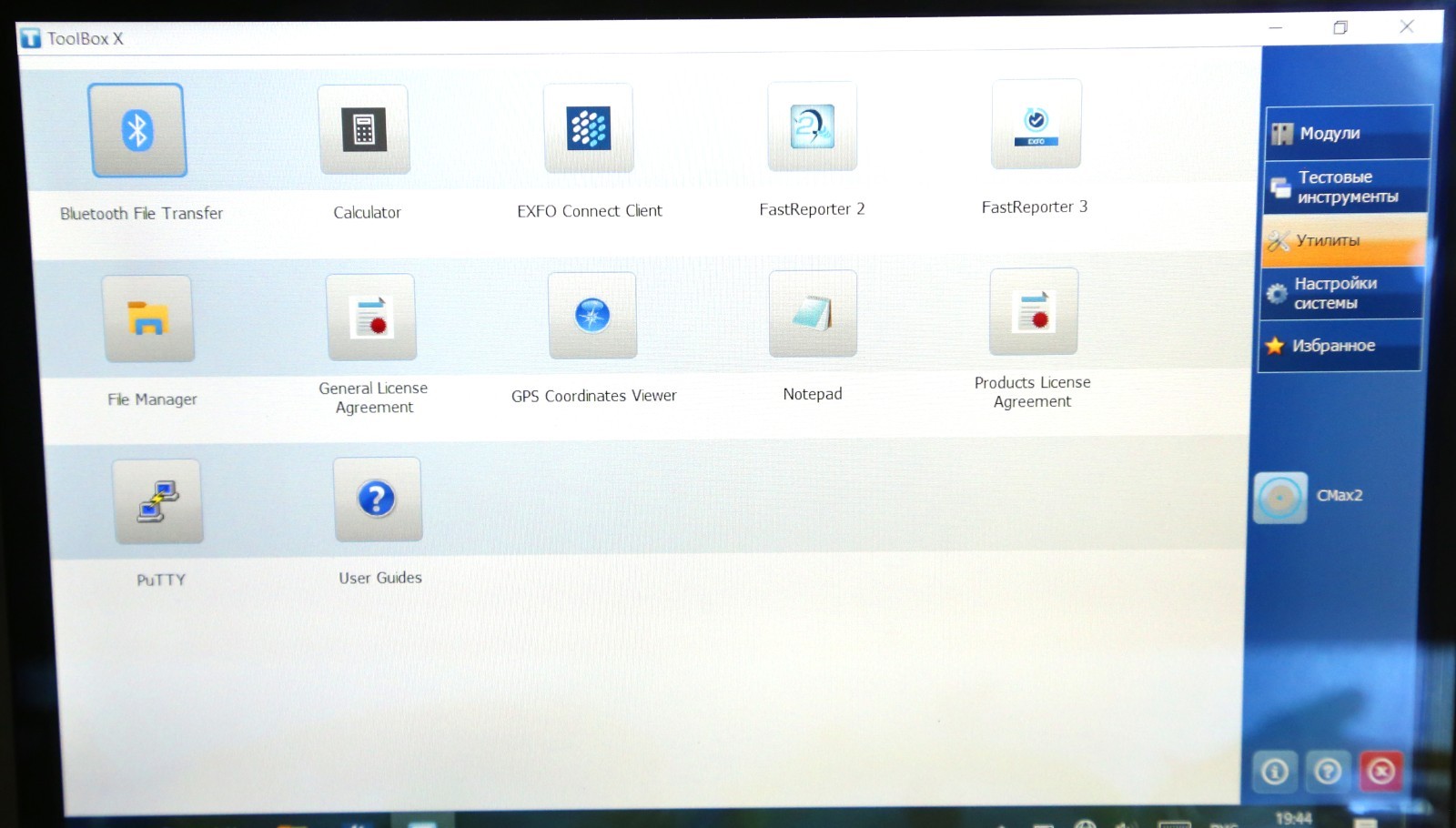The image size is (1456, 828).
Task: Open the General License Agreement icon
Action: pyautogui.click(x=371, y=317)
